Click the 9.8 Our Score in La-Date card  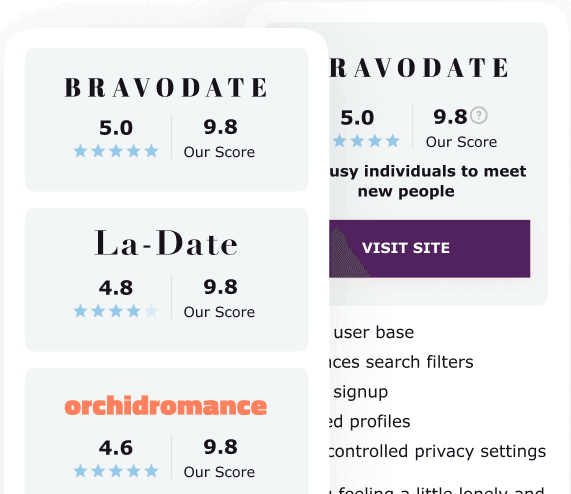point(220,298)
